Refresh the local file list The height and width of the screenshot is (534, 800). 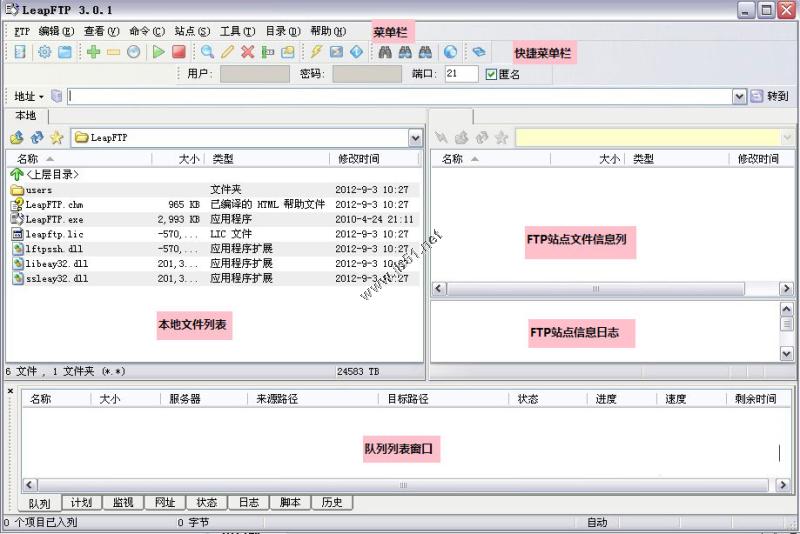point(37,137)
